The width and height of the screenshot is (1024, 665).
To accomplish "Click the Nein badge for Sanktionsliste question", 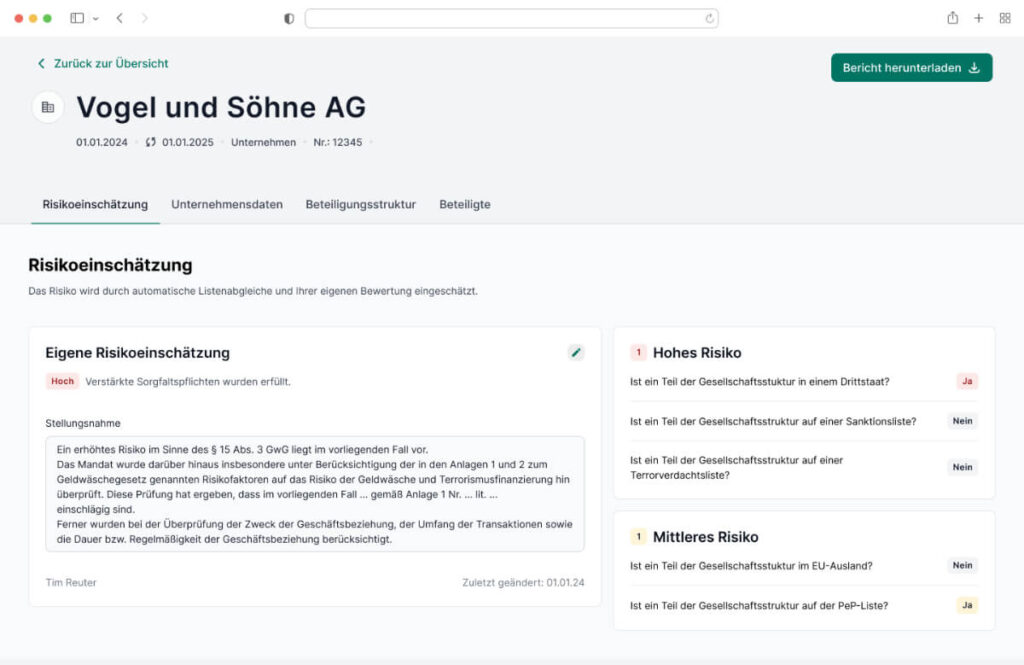I will (x=963, y=421).
